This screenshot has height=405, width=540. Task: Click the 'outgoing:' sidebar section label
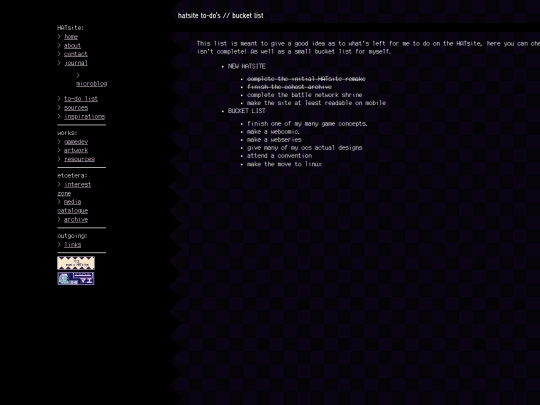pos(72,236)
